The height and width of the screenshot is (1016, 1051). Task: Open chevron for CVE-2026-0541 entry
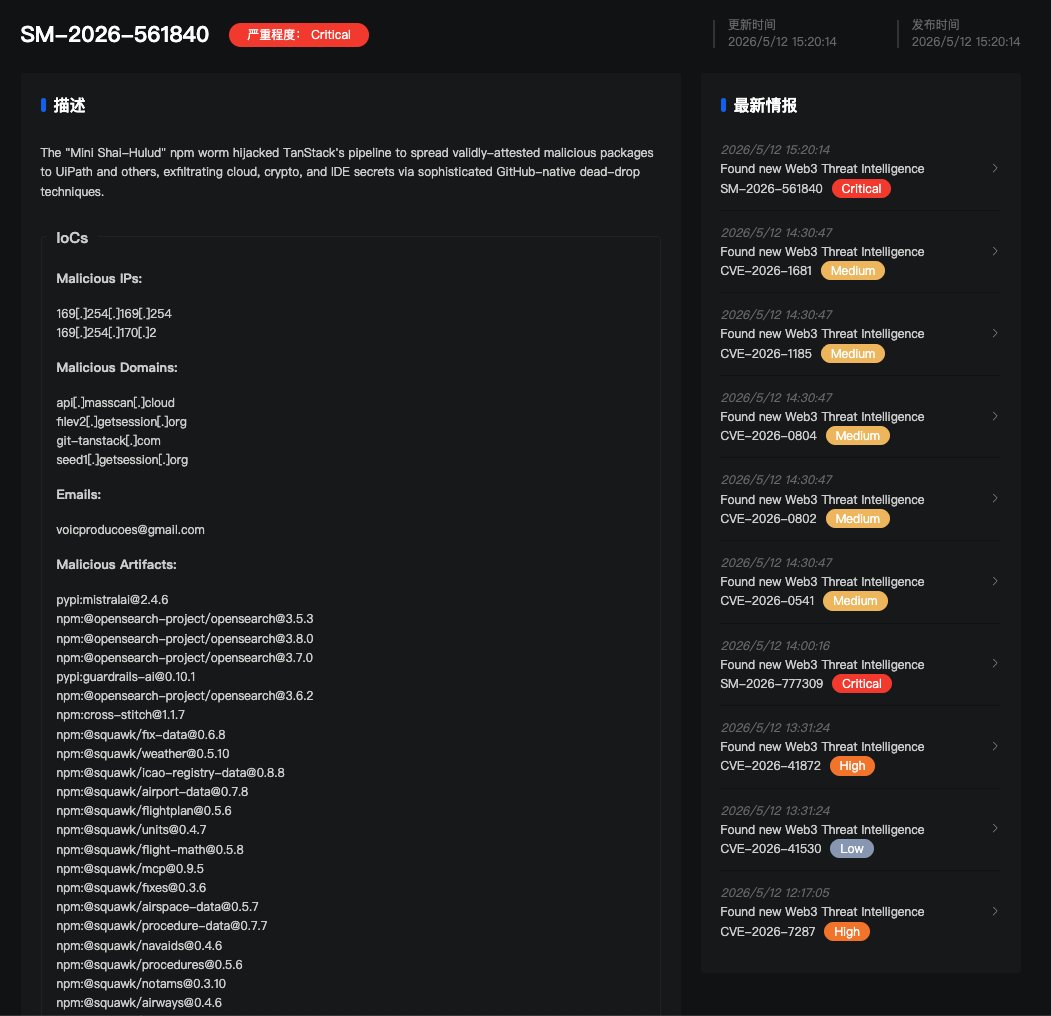[x=995, y=581]
